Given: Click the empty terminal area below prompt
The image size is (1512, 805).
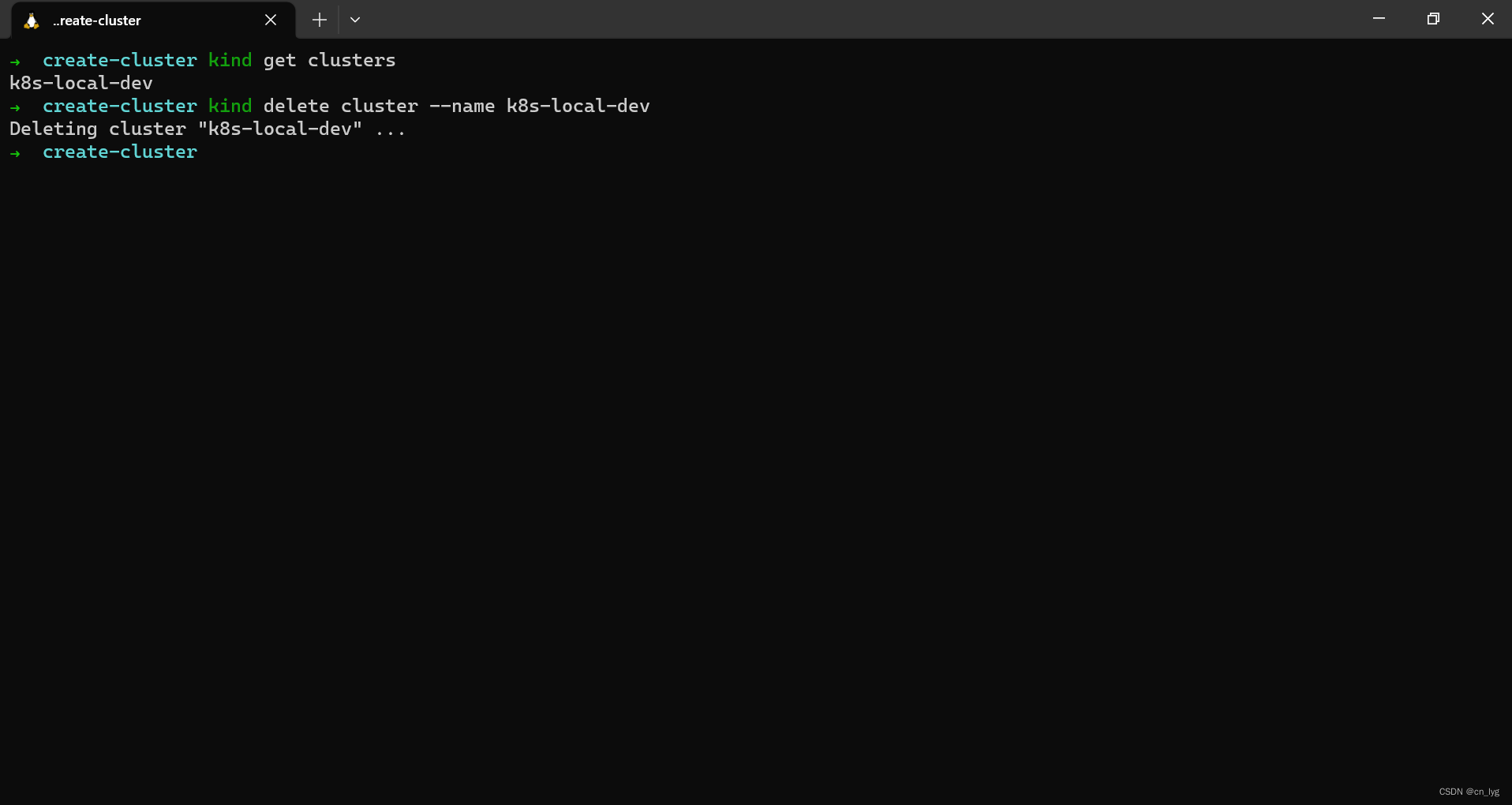Looking at the screenshot, I should coord(756,474).
